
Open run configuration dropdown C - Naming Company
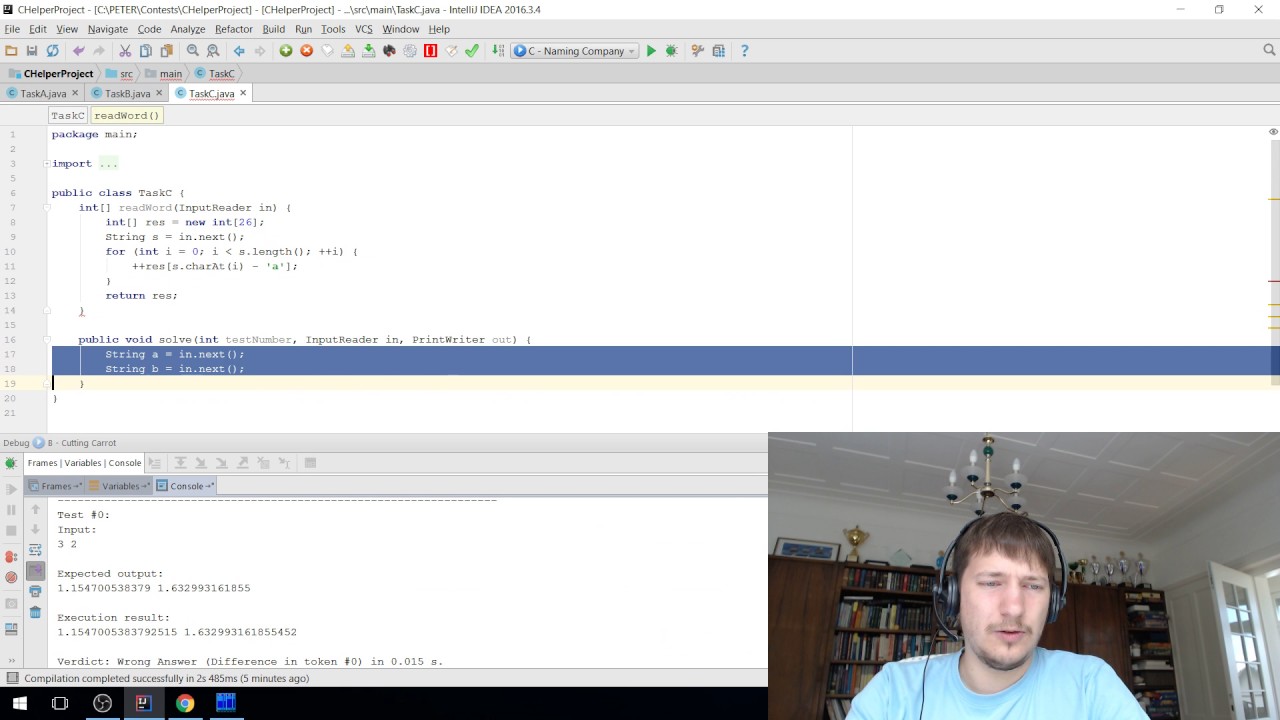pos(575,51)
